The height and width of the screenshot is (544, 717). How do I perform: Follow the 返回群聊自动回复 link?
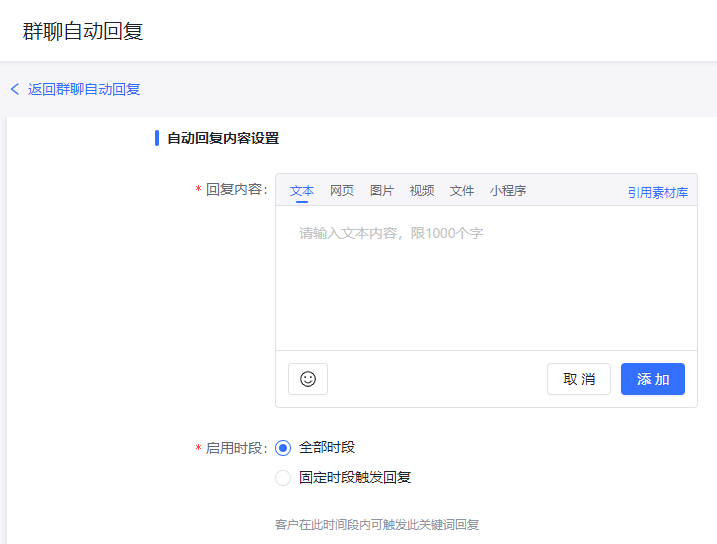84,89
